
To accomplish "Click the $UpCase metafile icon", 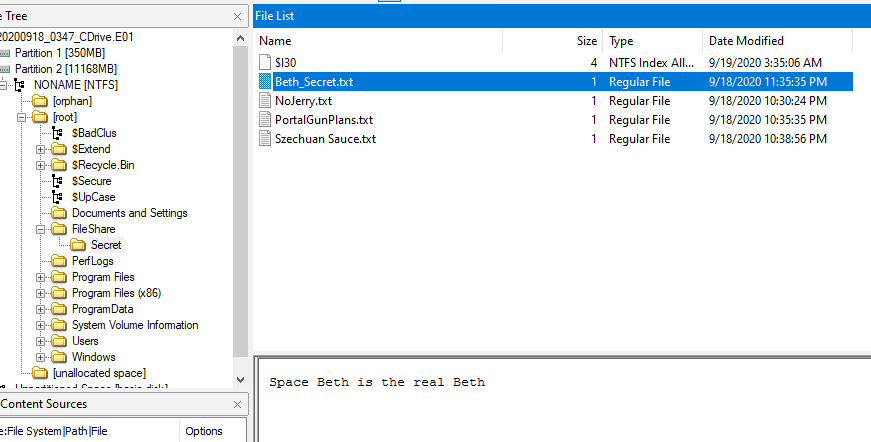I will click(x=57, y=197).
